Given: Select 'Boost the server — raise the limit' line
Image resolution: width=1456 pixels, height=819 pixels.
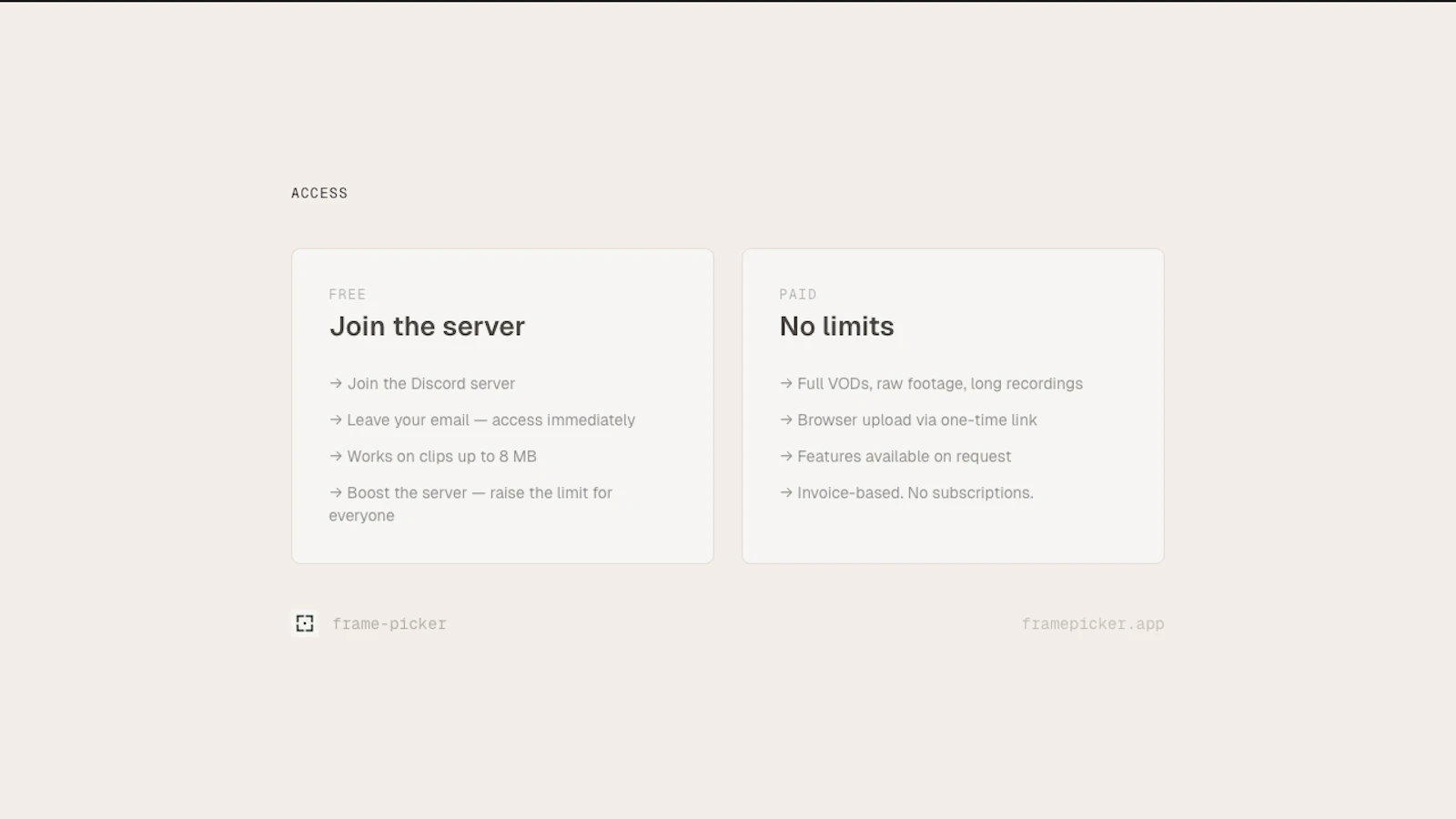Looking at the screenshot, I should [470, 504].
